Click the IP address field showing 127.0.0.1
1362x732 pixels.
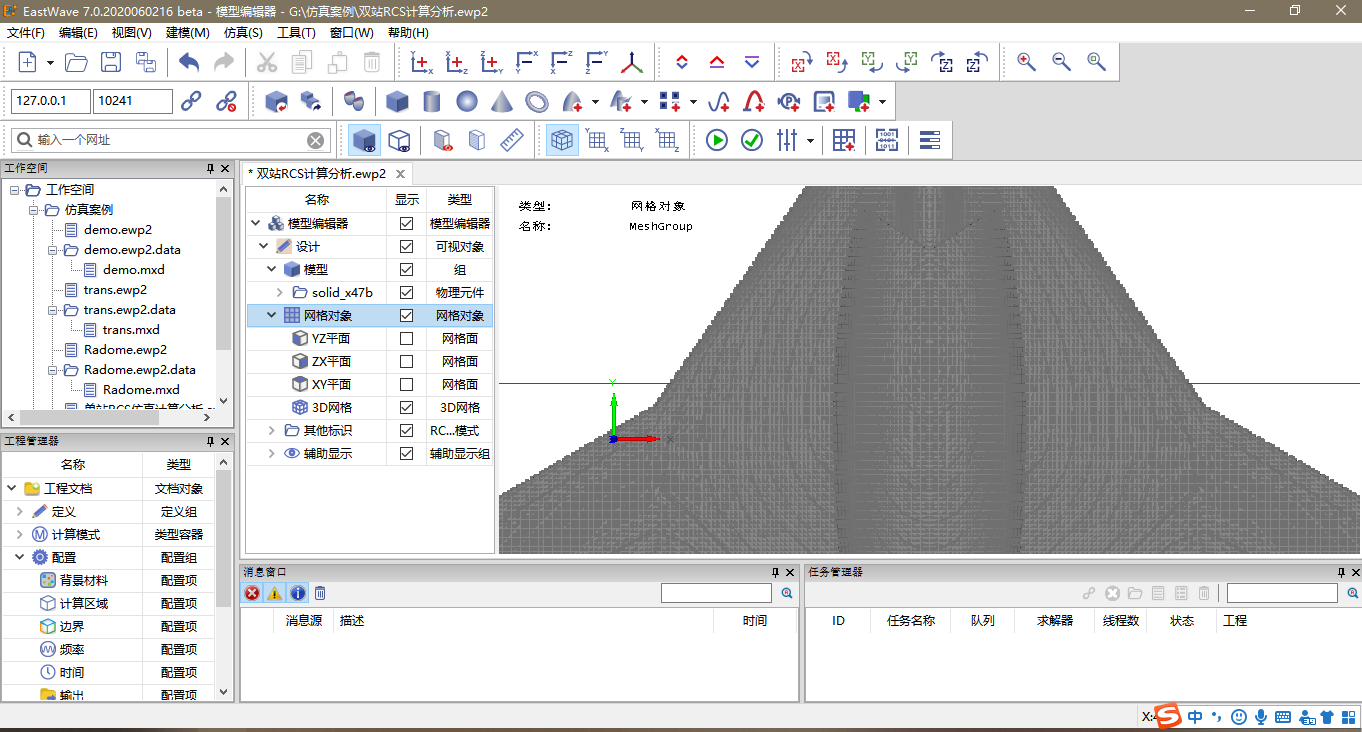50,101
